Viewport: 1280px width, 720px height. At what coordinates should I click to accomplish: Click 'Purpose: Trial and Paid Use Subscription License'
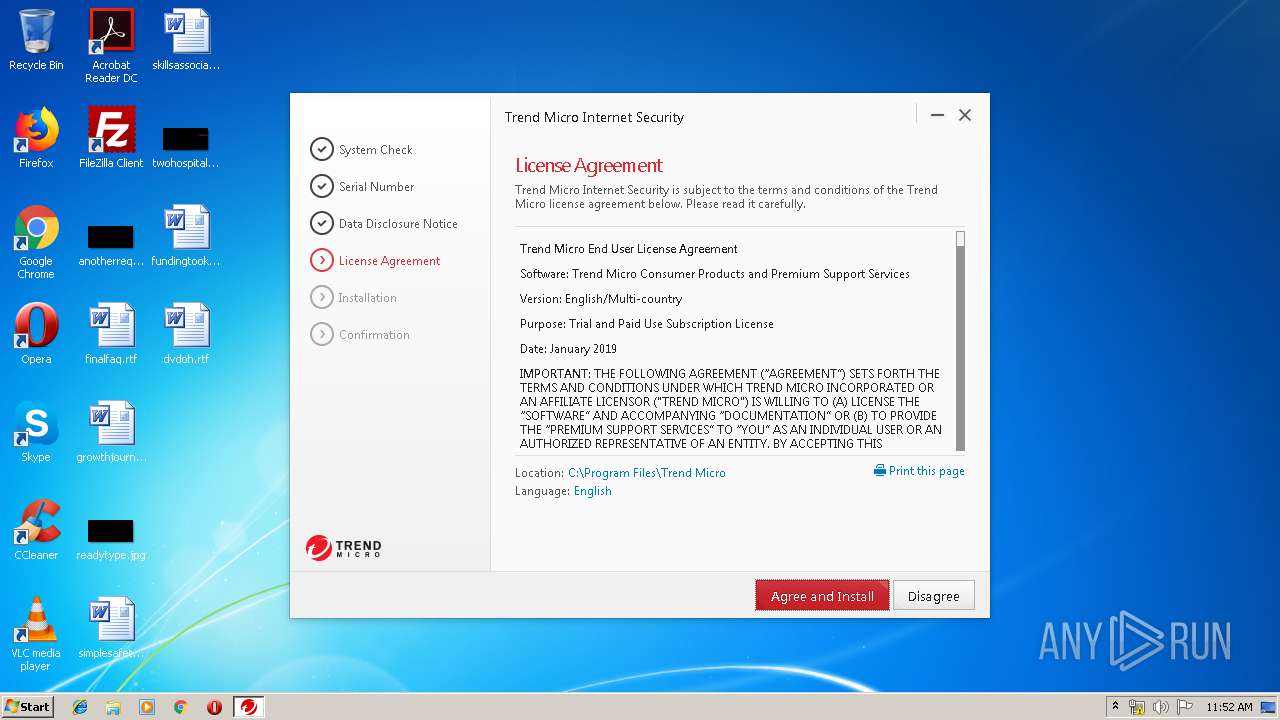tap(647, 324)
